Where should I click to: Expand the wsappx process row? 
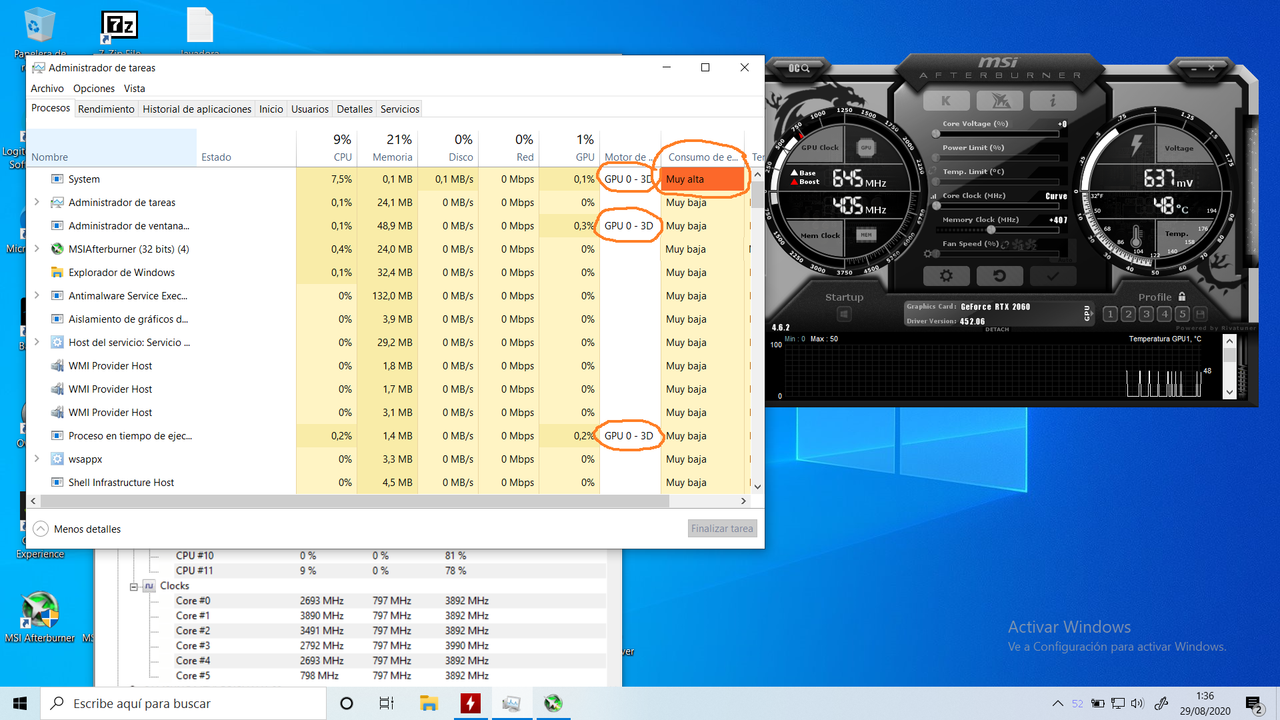click(x=37, y=459)
